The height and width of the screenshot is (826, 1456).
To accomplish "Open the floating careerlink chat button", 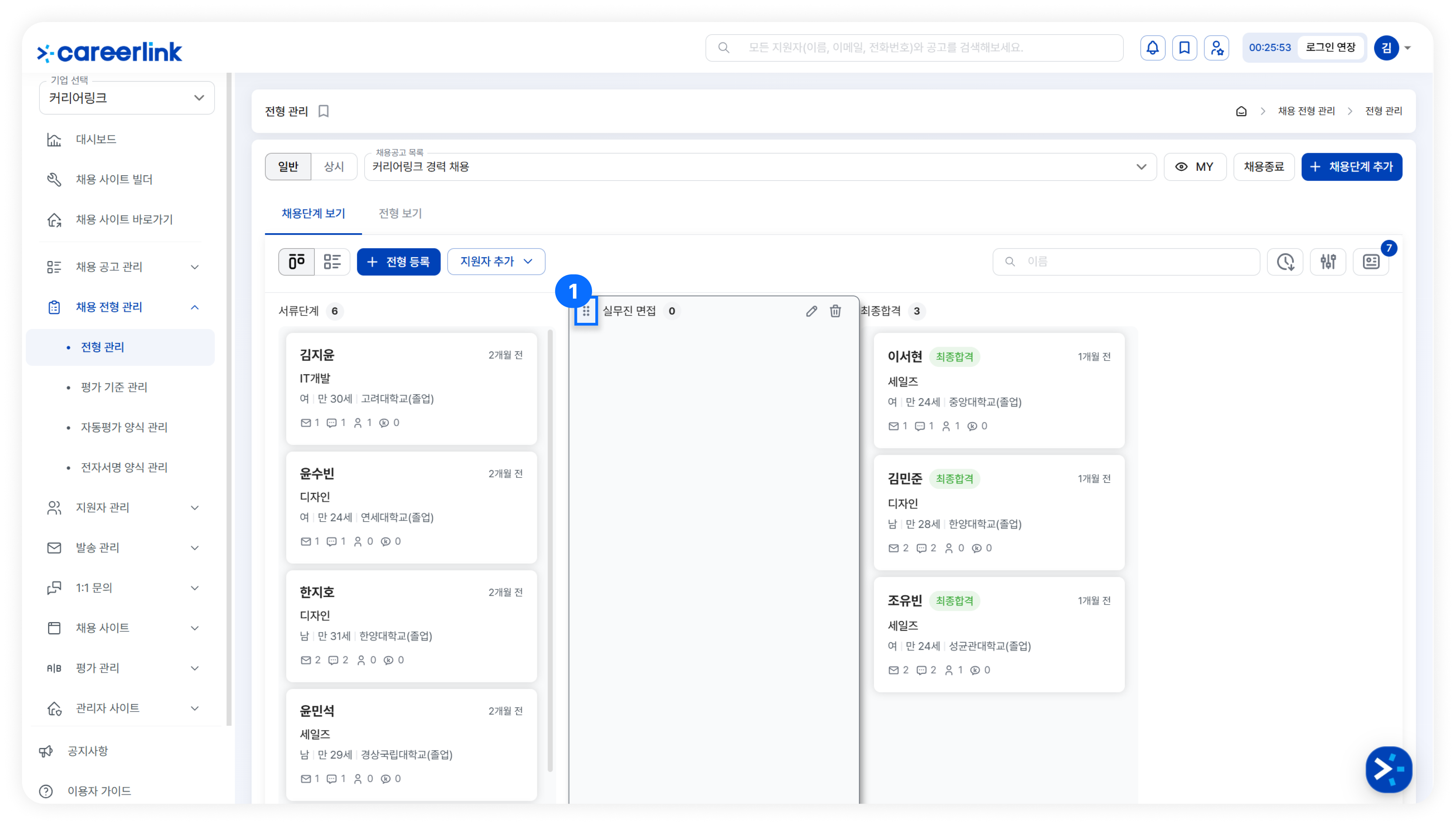I will [x=1388, y=769].
